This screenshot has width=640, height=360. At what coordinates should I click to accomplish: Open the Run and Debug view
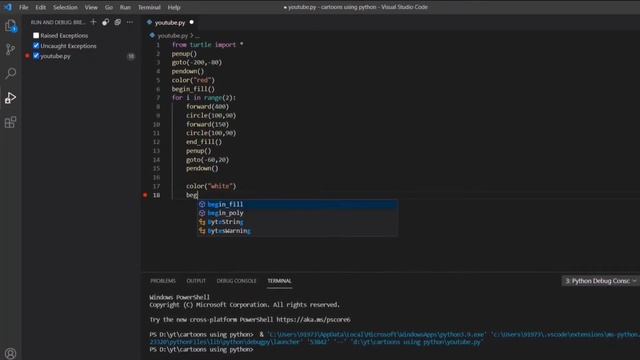[x=11, y=98]
